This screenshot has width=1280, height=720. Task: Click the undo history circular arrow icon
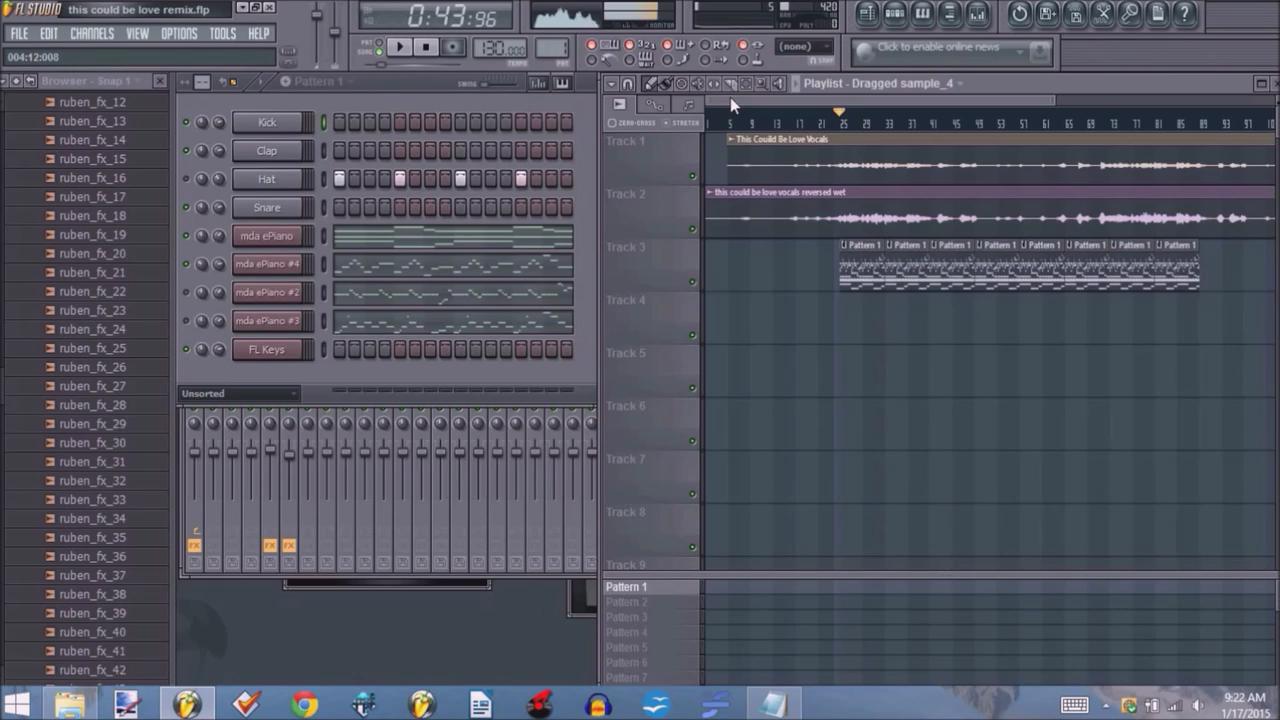click(x=1019, y=14)
